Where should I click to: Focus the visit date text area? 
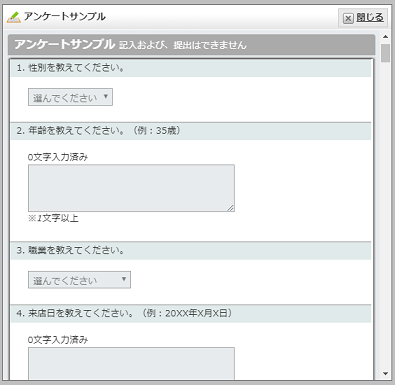pos(131,364)
